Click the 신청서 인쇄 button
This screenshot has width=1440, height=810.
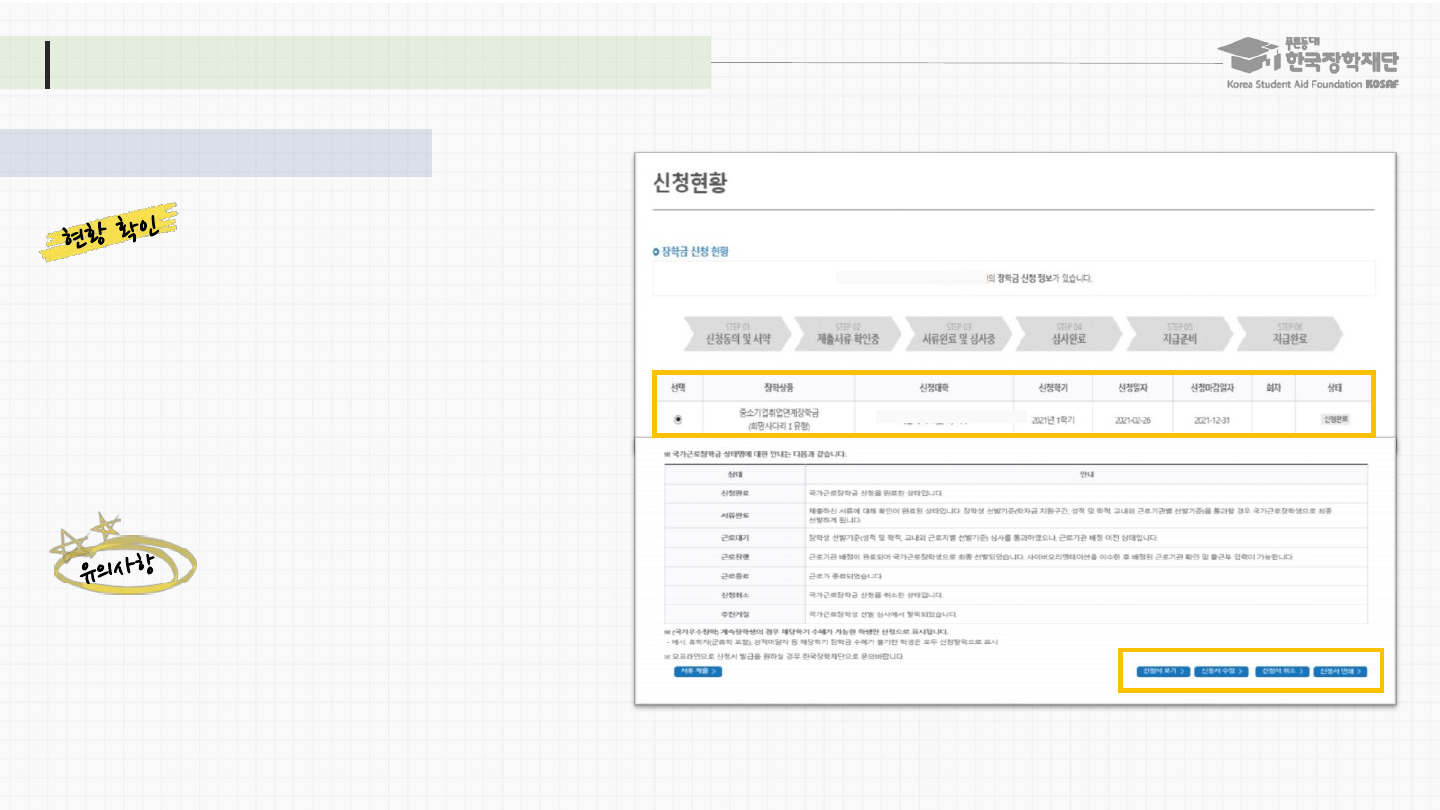[x=1340, y=671]
